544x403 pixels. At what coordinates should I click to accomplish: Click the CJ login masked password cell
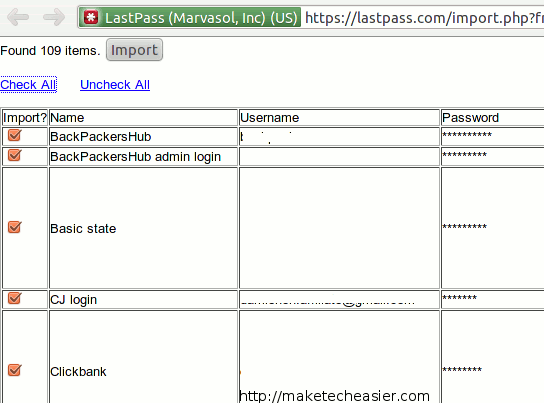tap(493, 300)
